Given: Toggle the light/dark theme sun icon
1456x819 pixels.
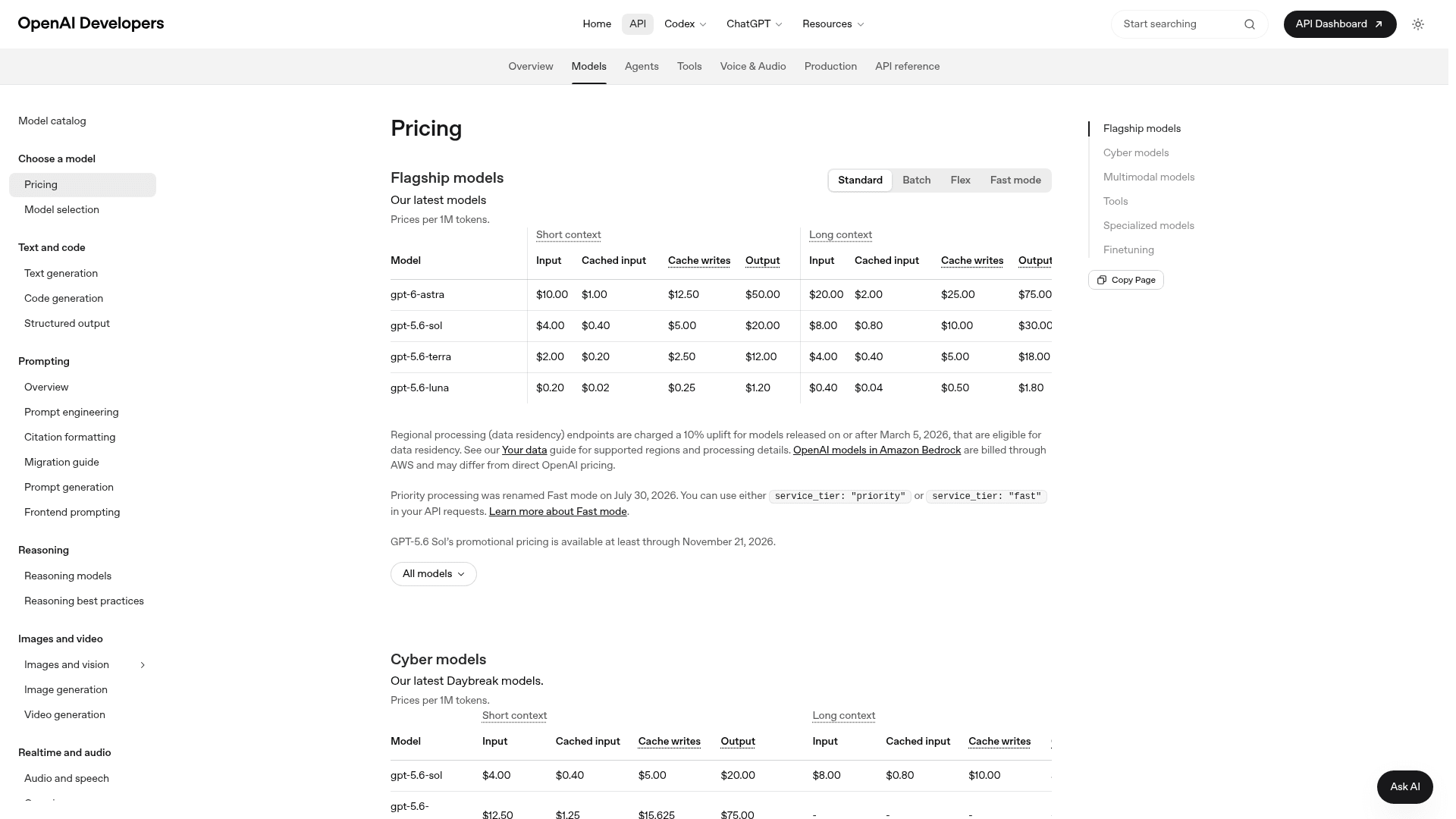Looking at the screenshot, I should [1418, 24].
